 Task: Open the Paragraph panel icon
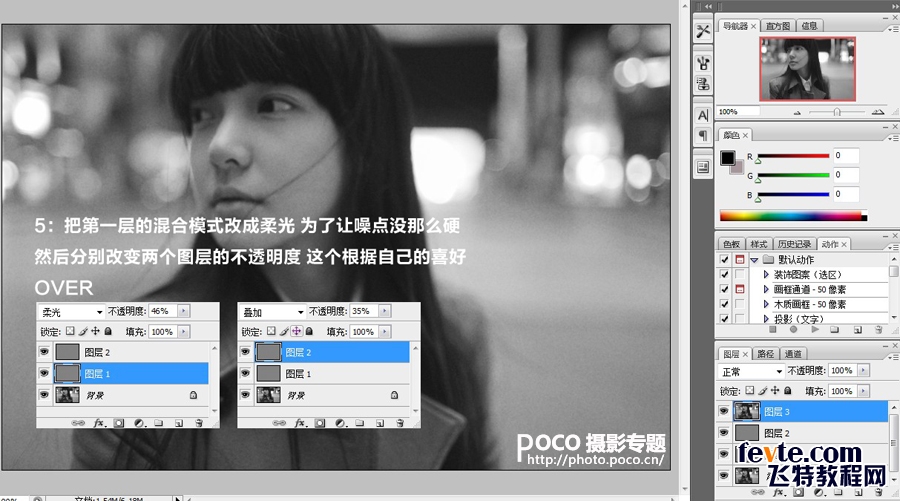coord(703,136)
